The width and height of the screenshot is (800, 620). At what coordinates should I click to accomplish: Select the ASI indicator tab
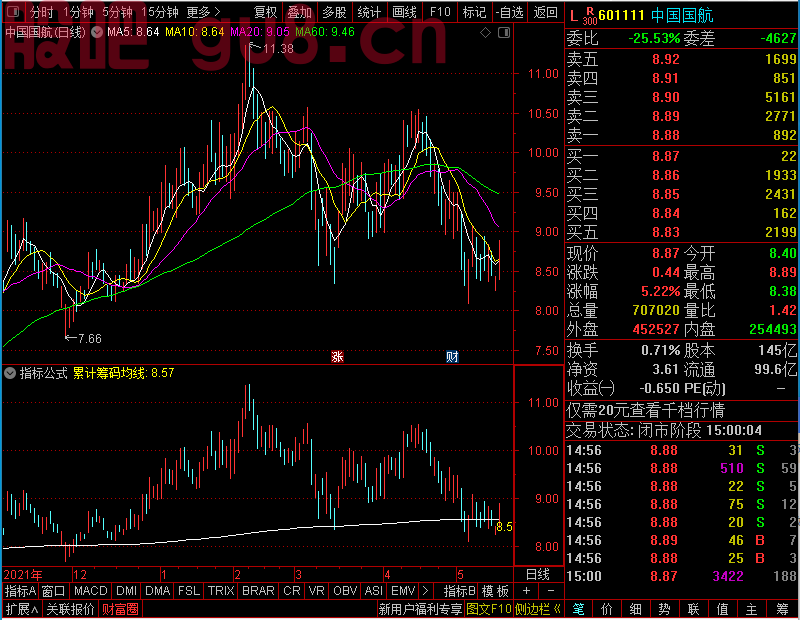[x=373, y=591]
